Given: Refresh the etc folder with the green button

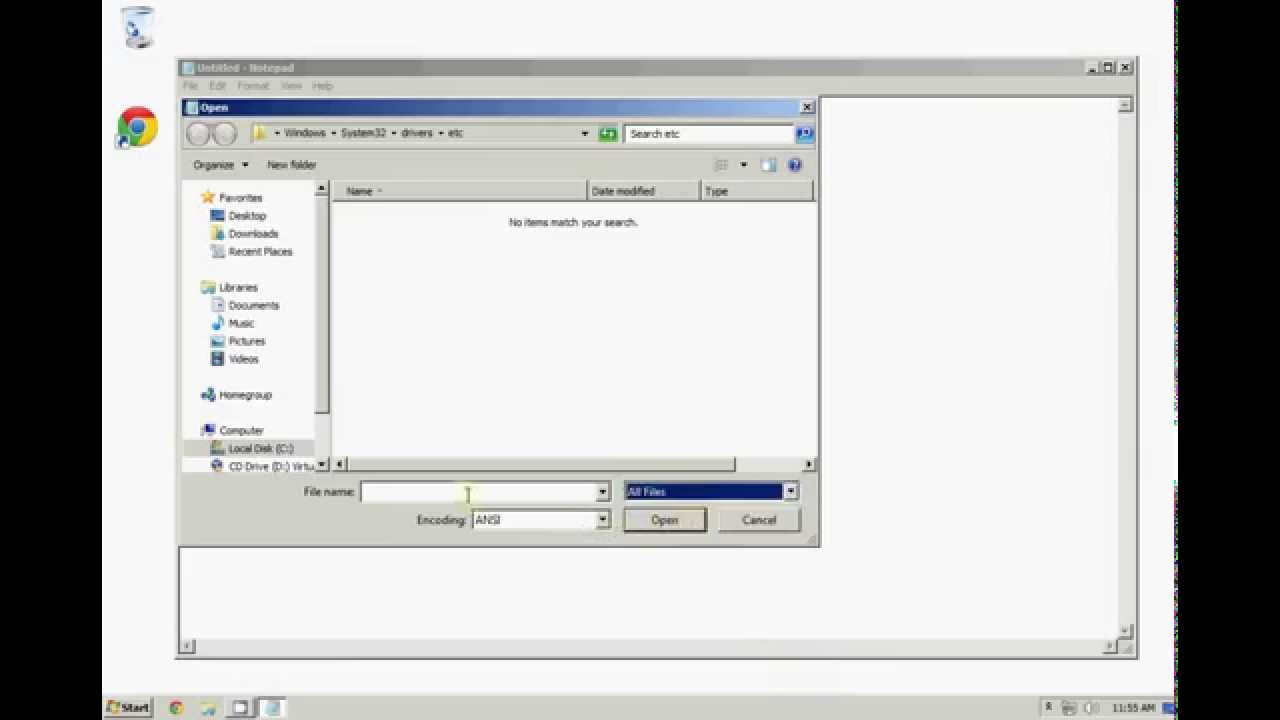Looking at the screenshot, I should [x=607, y=133].
